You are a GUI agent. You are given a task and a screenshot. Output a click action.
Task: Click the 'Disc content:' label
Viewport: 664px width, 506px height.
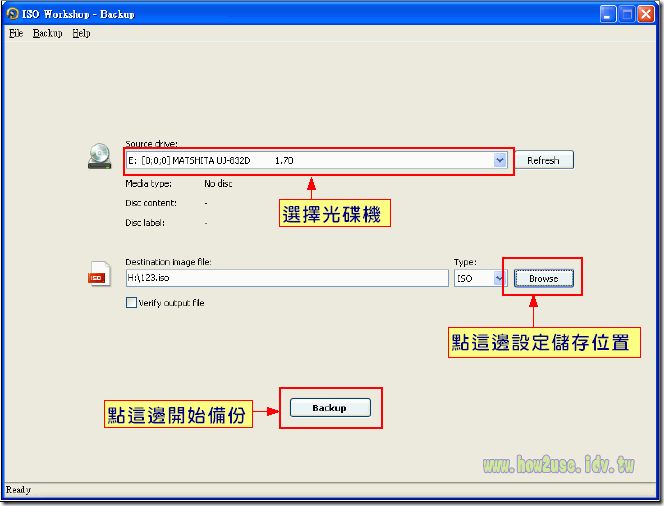151,203
